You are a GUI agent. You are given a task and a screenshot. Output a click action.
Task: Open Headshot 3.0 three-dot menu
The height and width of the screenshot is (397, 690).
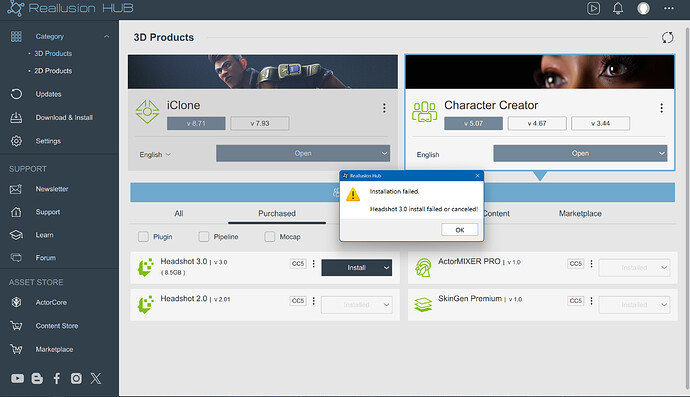tap(313, 263)
